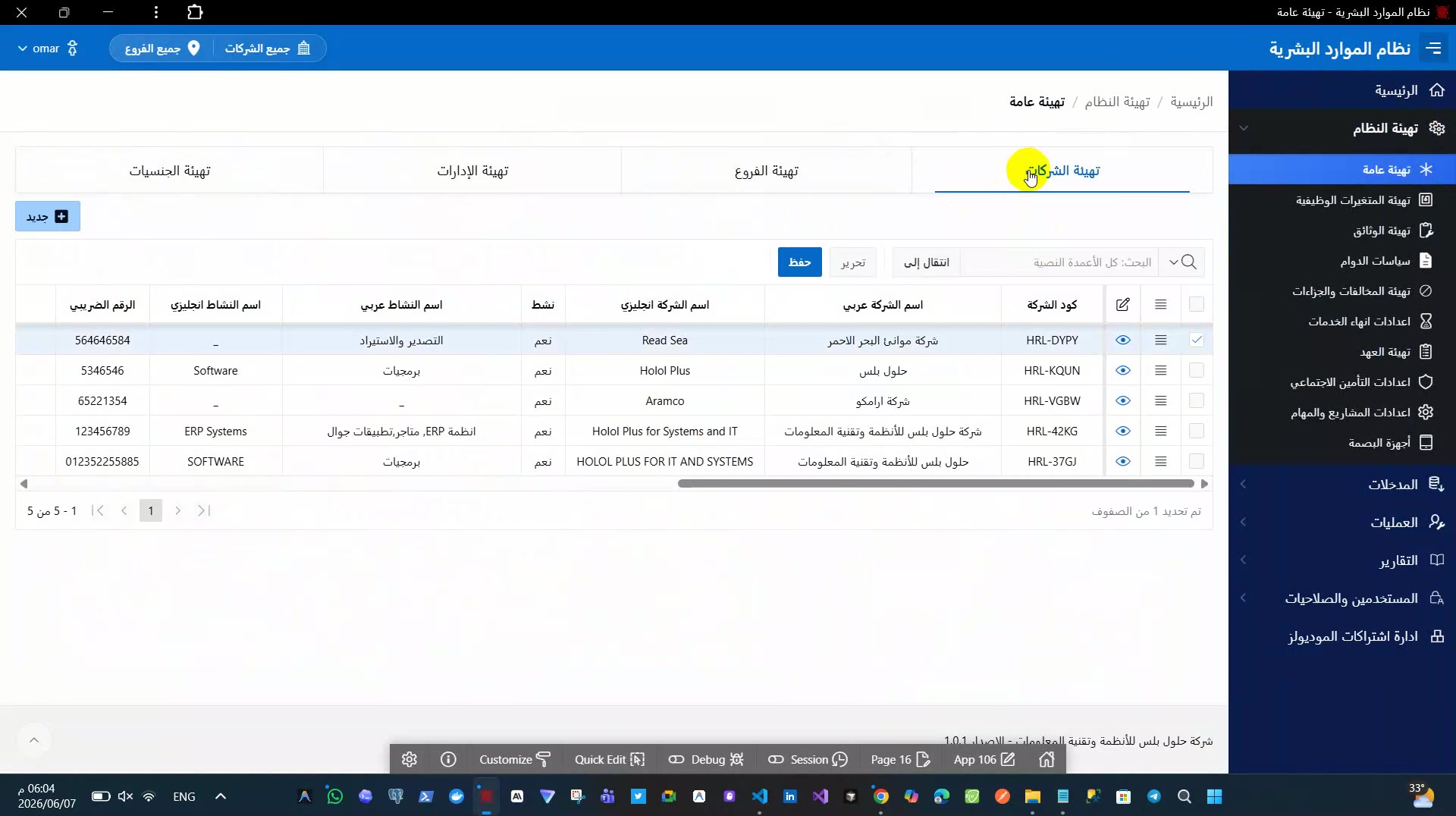Open اعدادات انهاء الخدمات sidebar item
This screenshot has width=1456, height=816.
(1342, 322)
